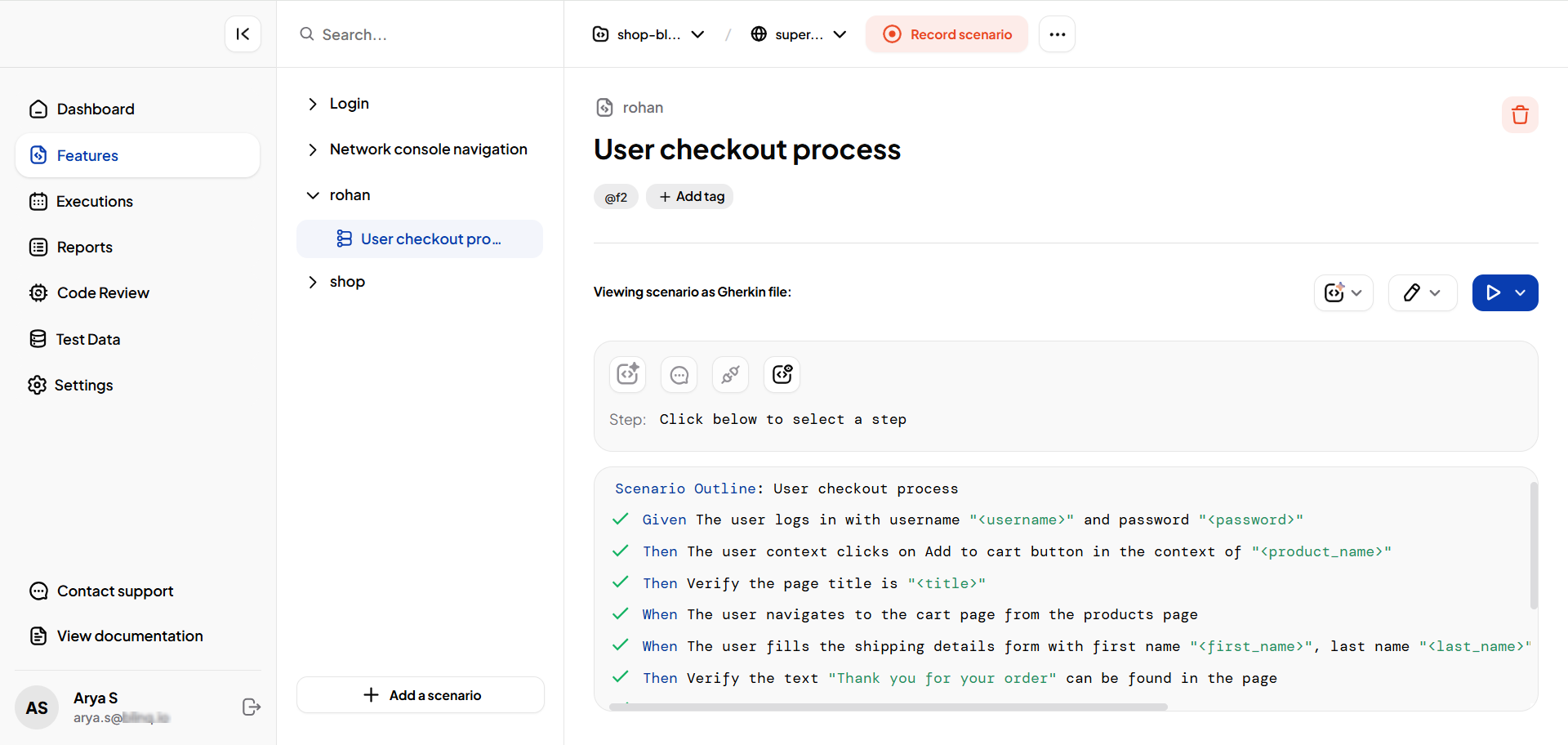This screenshot has width=1568, height=745.
Task: Click the comment bubble step icon
Action: (679, 374)
